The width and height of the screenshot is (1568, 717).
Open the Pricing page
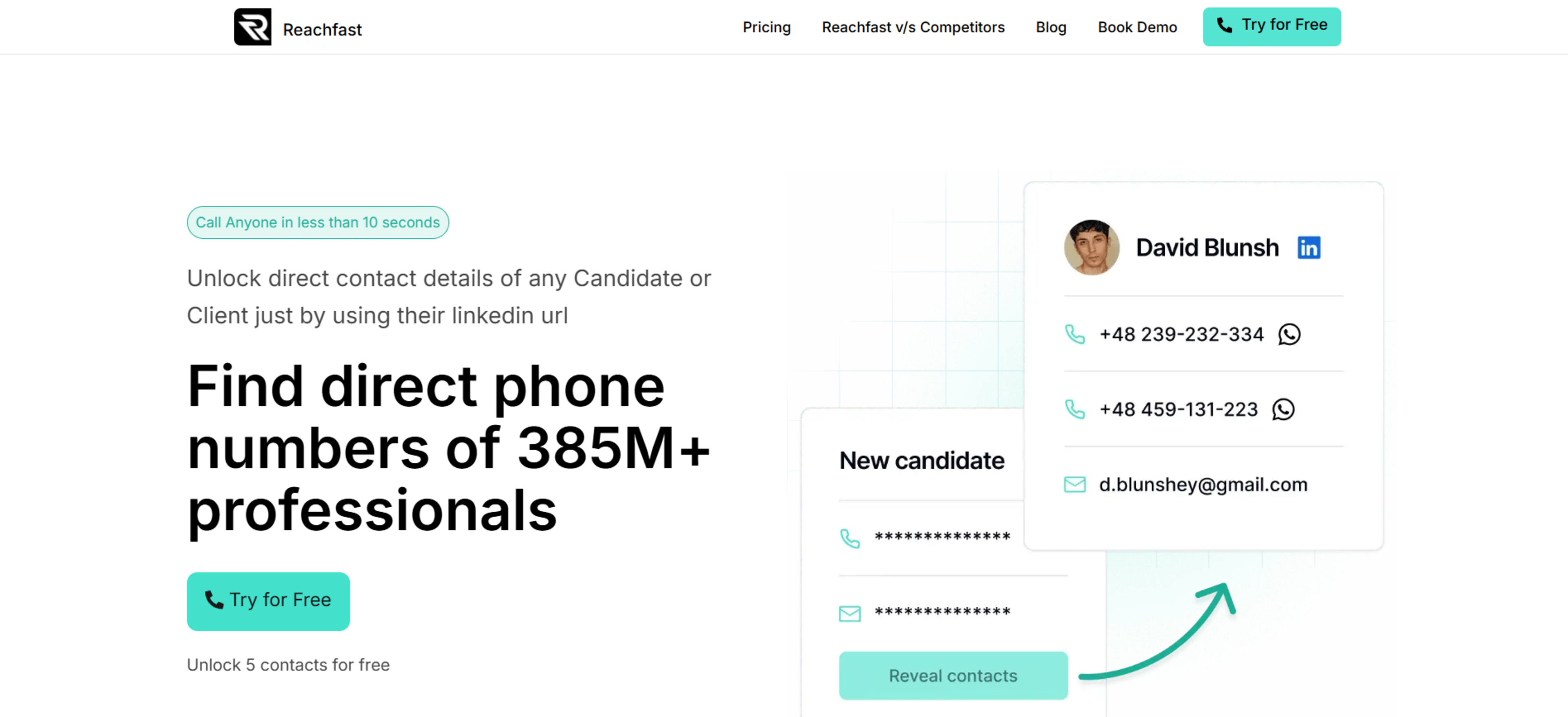click(766, 27)
